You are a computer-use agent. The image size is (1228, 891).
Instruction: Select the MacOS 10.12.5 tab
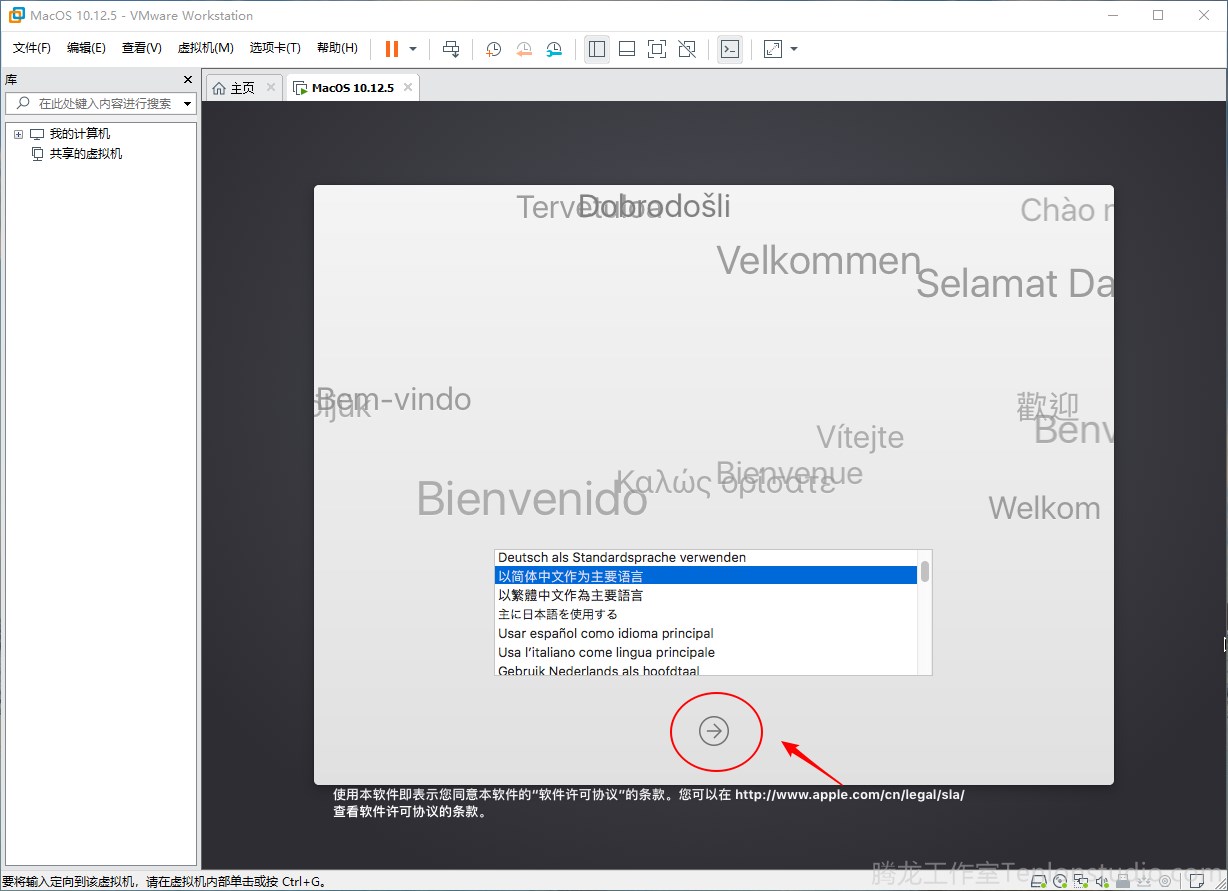click(353, 88)
